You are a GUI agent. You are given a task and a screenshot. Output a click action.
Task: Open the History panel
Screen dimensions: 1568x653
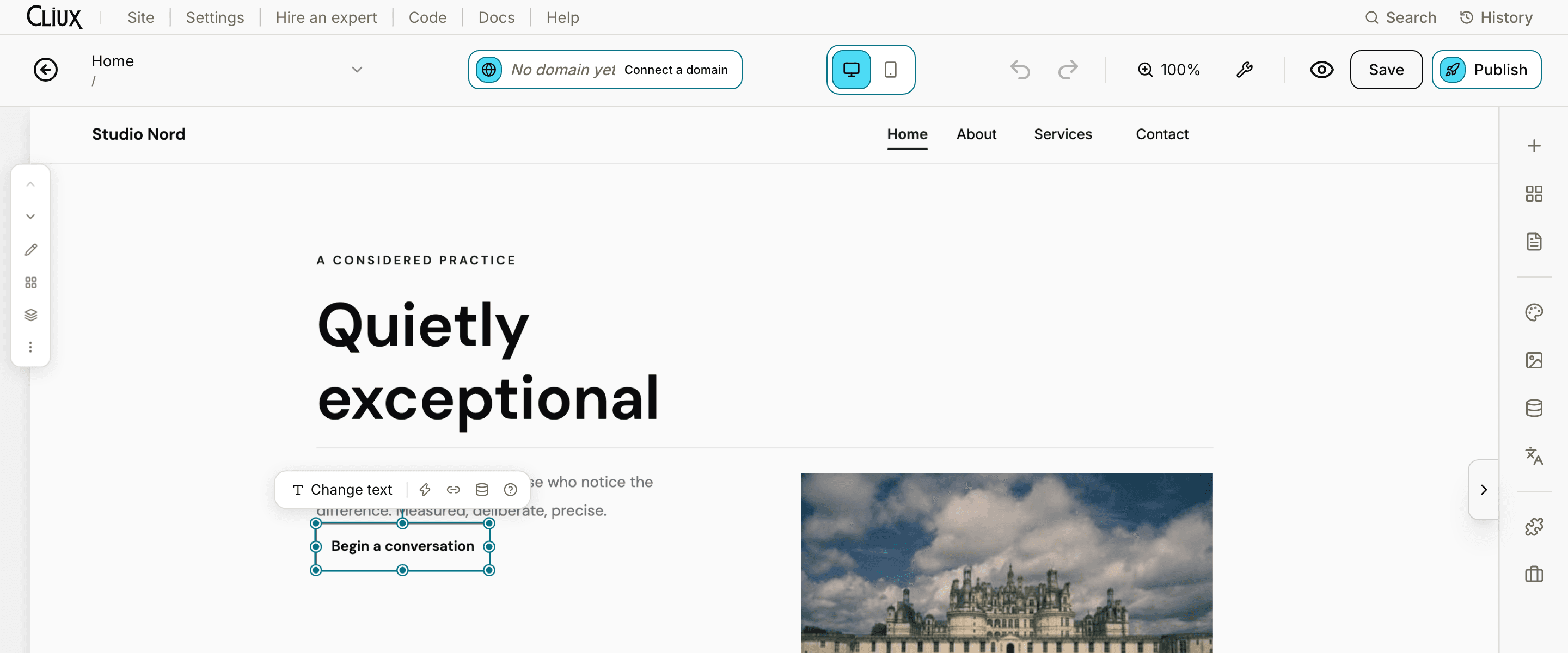[x=1496, y=17]
